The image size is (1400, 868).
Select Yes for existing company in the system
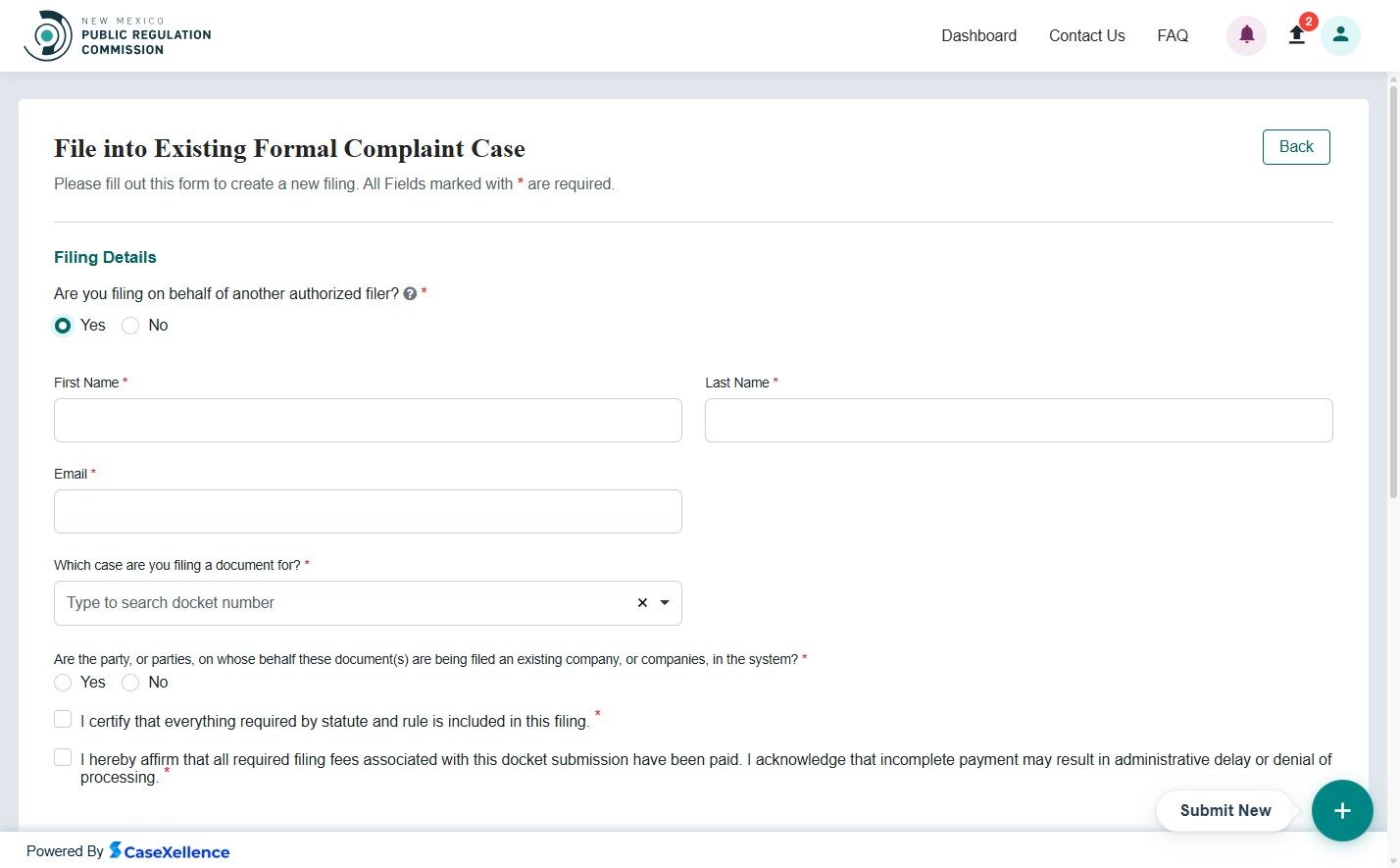(63, 683)
